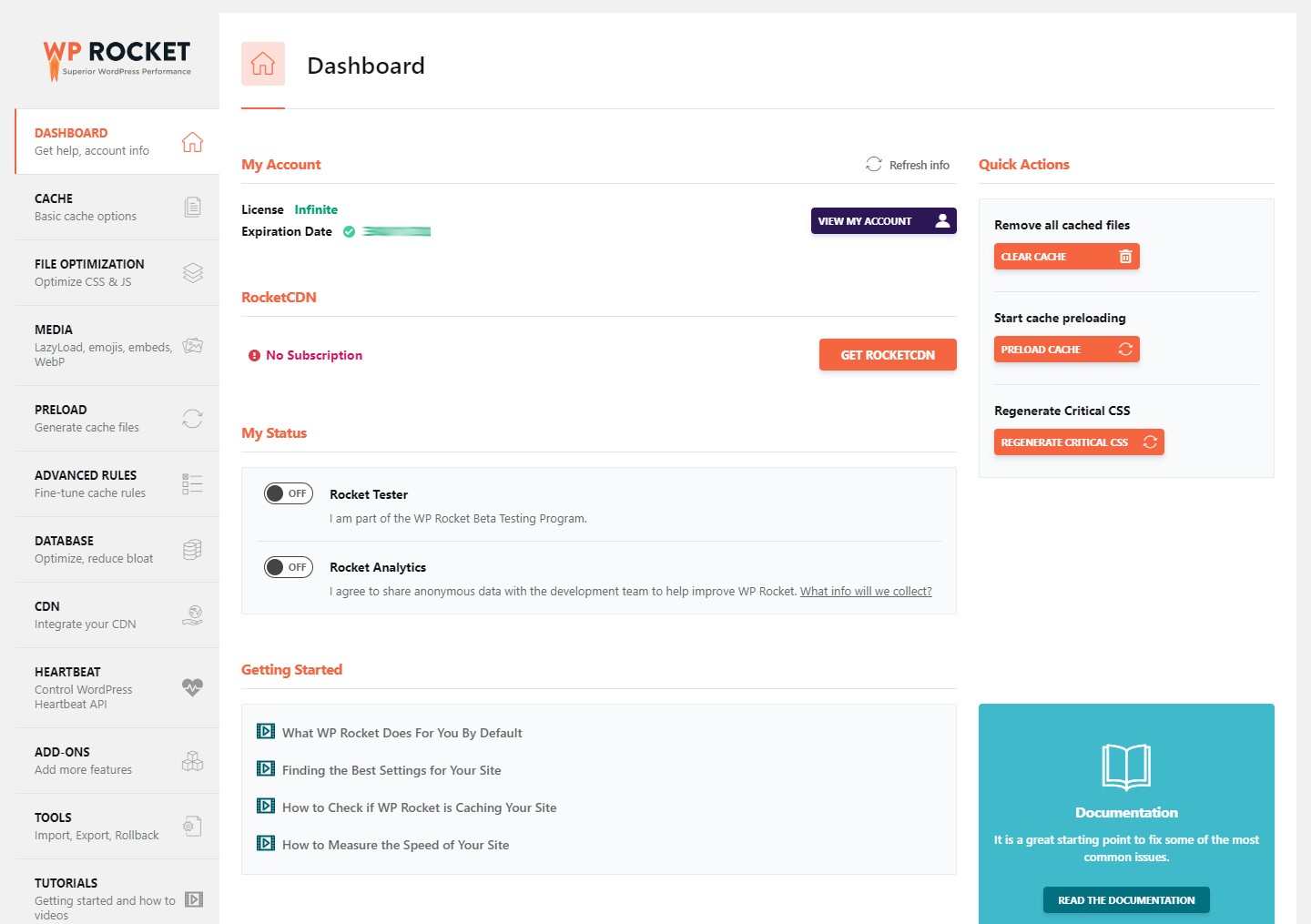The height and width of the screenshot is (924, 1311).
Task: Click the Clear Cache button
Action: point(1066,257)
